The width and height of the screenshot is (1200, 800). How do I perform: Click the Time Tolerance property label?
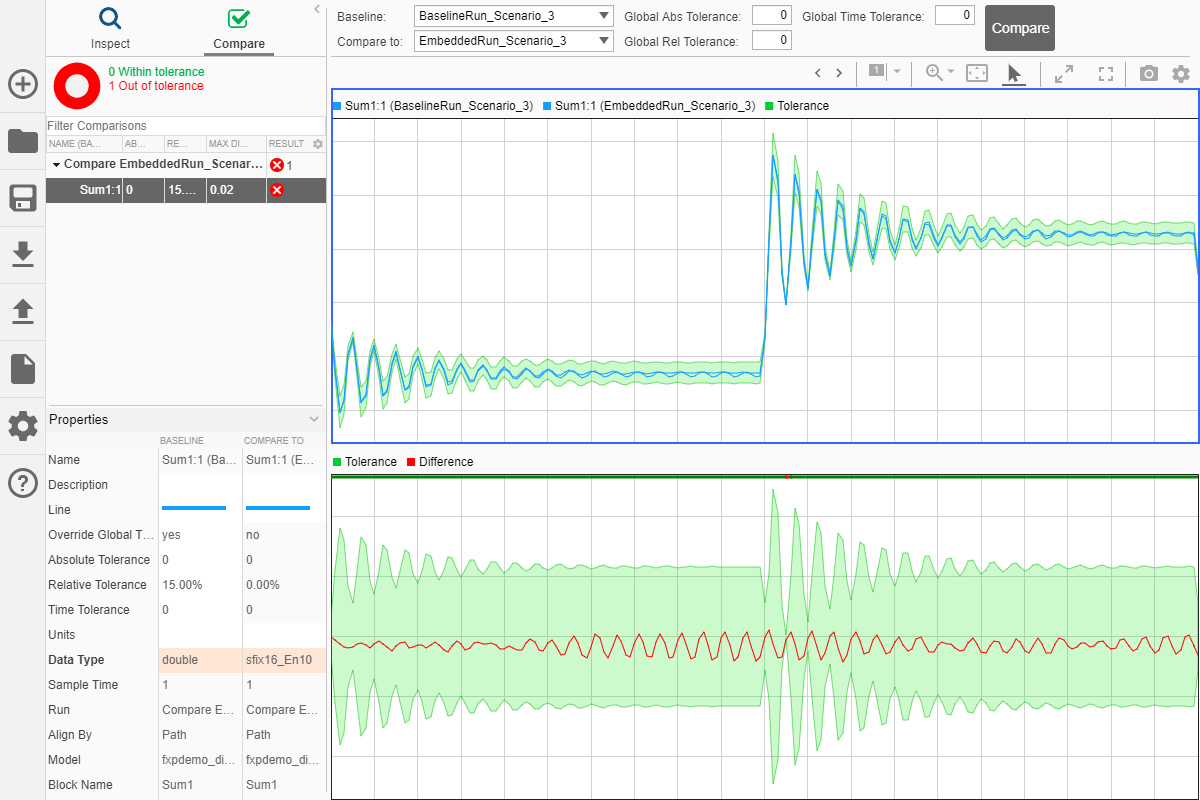tap(89, 610)
